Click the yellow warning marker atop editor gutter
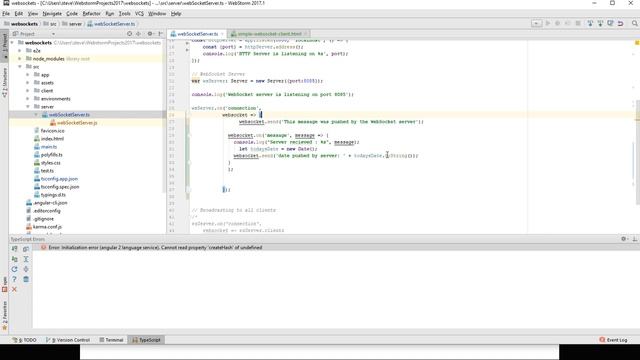This screenshot has width=640, height=360. tap(637, 42)
